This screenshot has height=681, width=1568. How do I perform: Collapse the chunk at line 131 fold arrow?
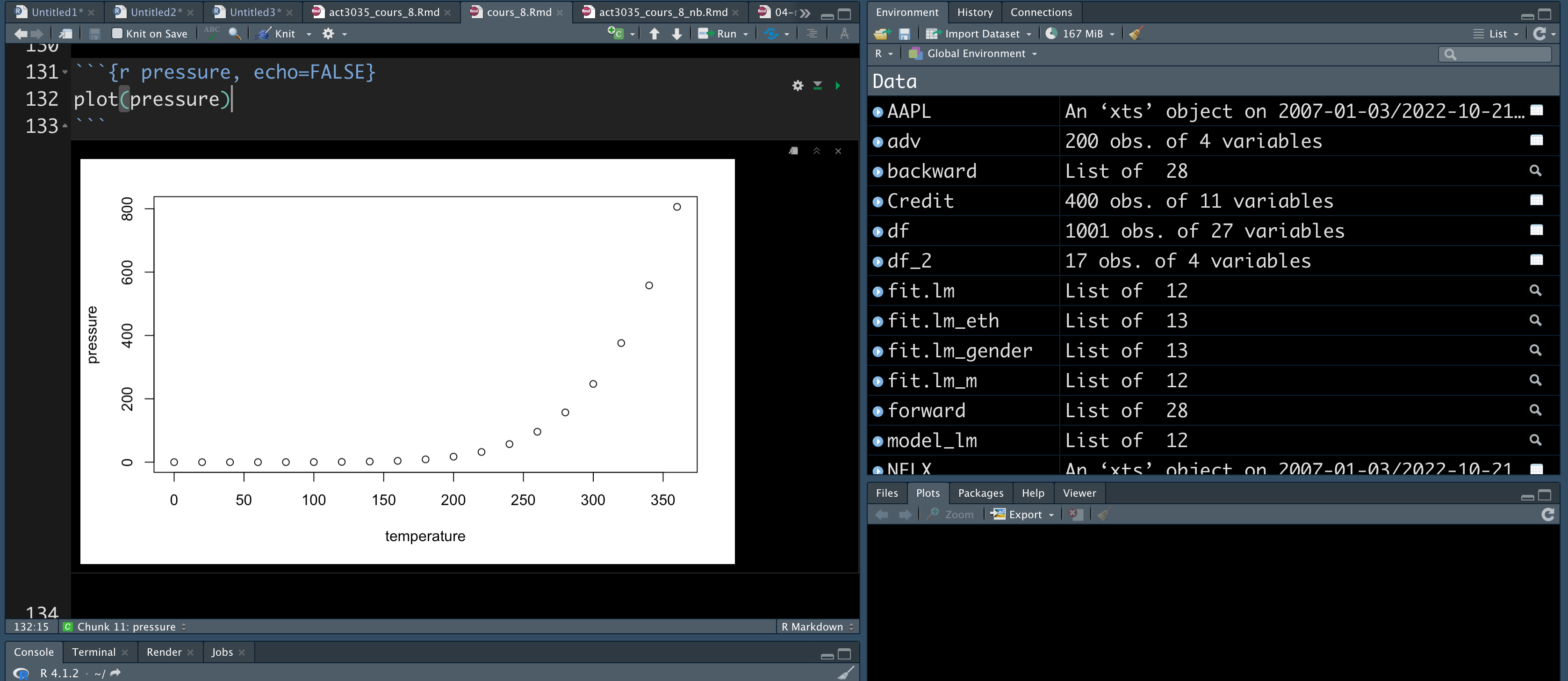[x=65, y=72]
